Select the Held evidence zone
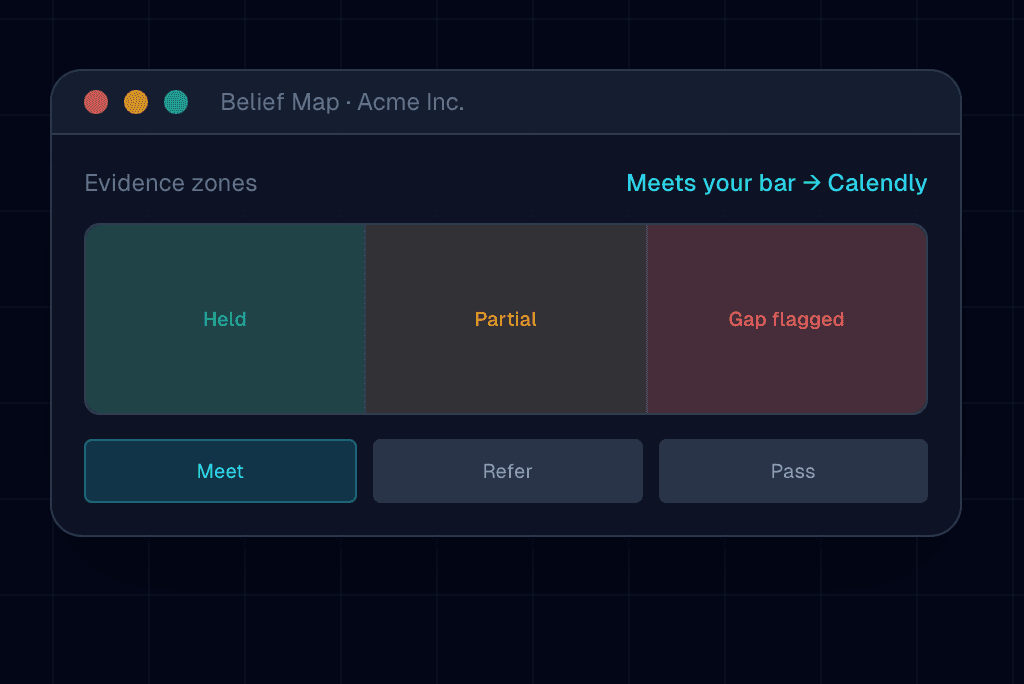The image size is (1024, 684). 224,319
